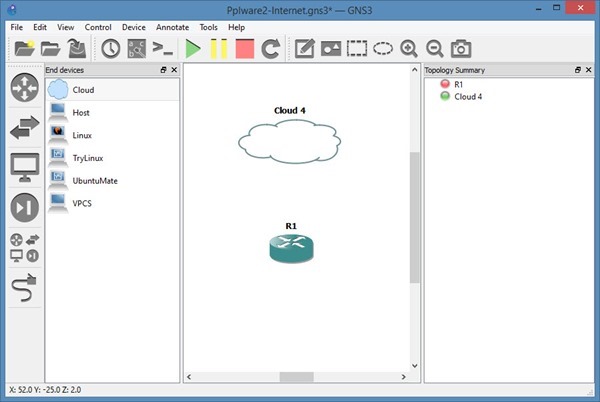The height and width of the screenshot is (402, 600).
Task: Select the TryLinux end device
Action: coord(112,158)
